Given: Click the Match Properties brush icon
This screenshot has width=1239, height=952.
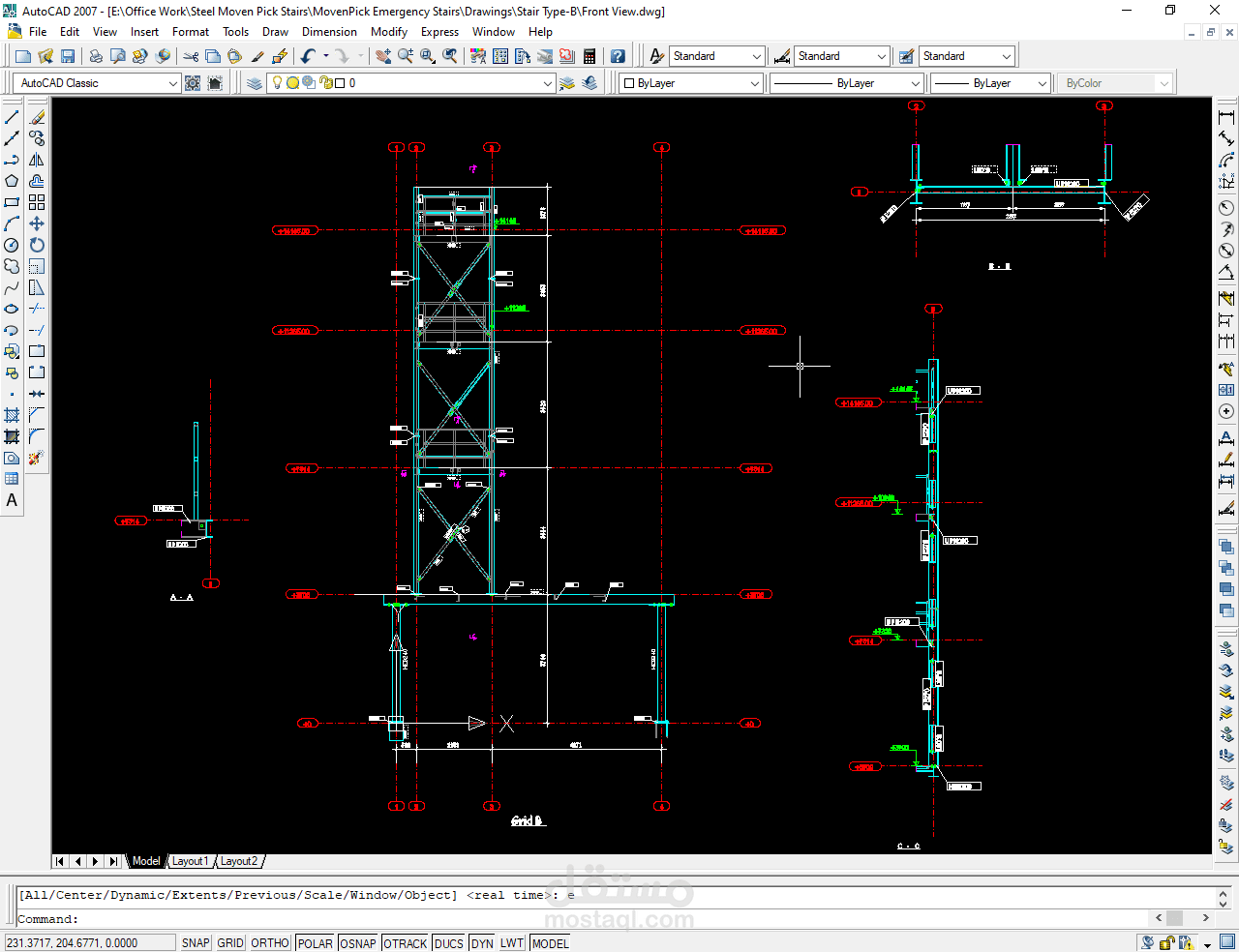Looking at the screenshot, I should coord(257,56).
